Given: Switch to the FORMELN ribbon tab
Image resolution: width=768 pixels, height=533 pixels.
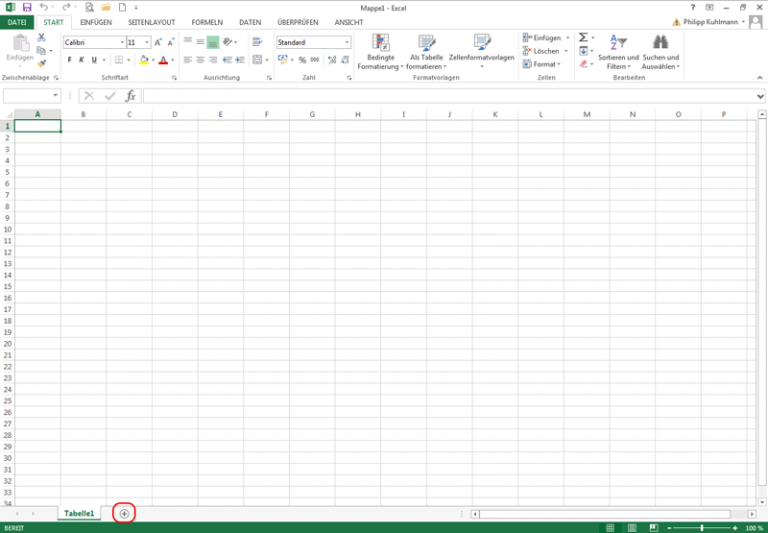Looking at the screenshot, I should (207, 22).
